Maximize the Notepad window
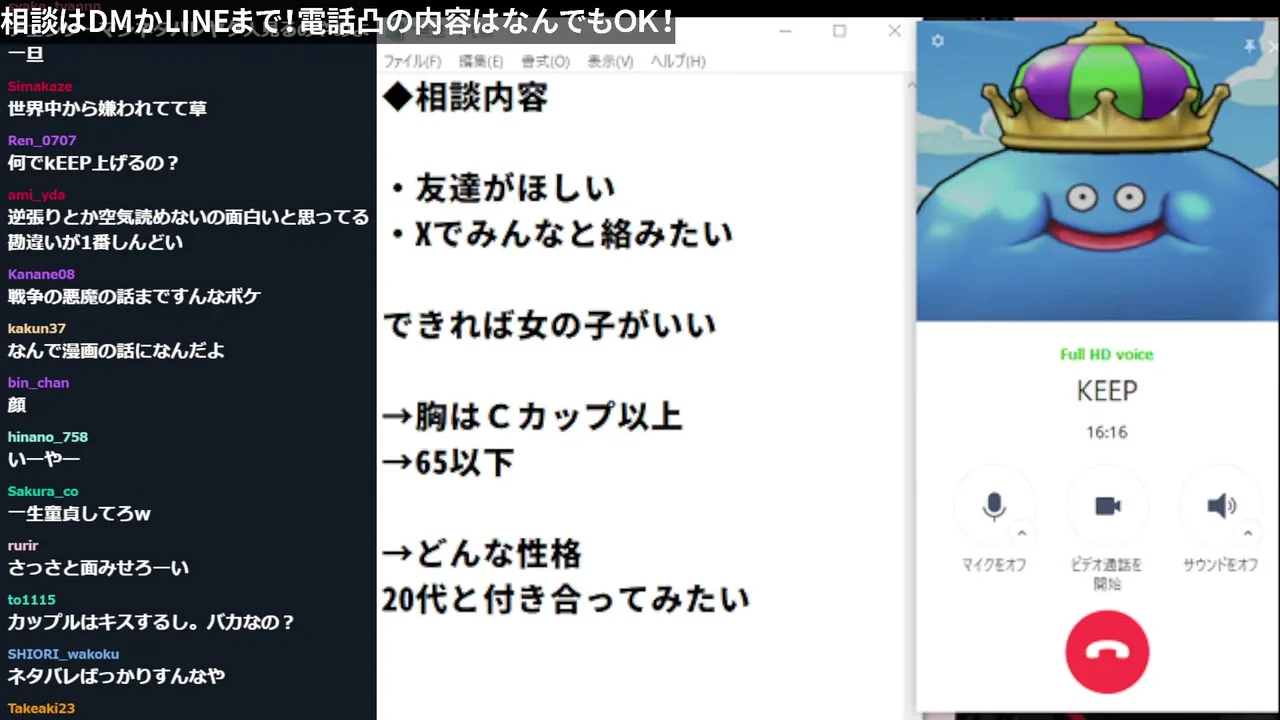This screenshot has height=720, width=1280. pyautogui.click(x=839, y=31)
